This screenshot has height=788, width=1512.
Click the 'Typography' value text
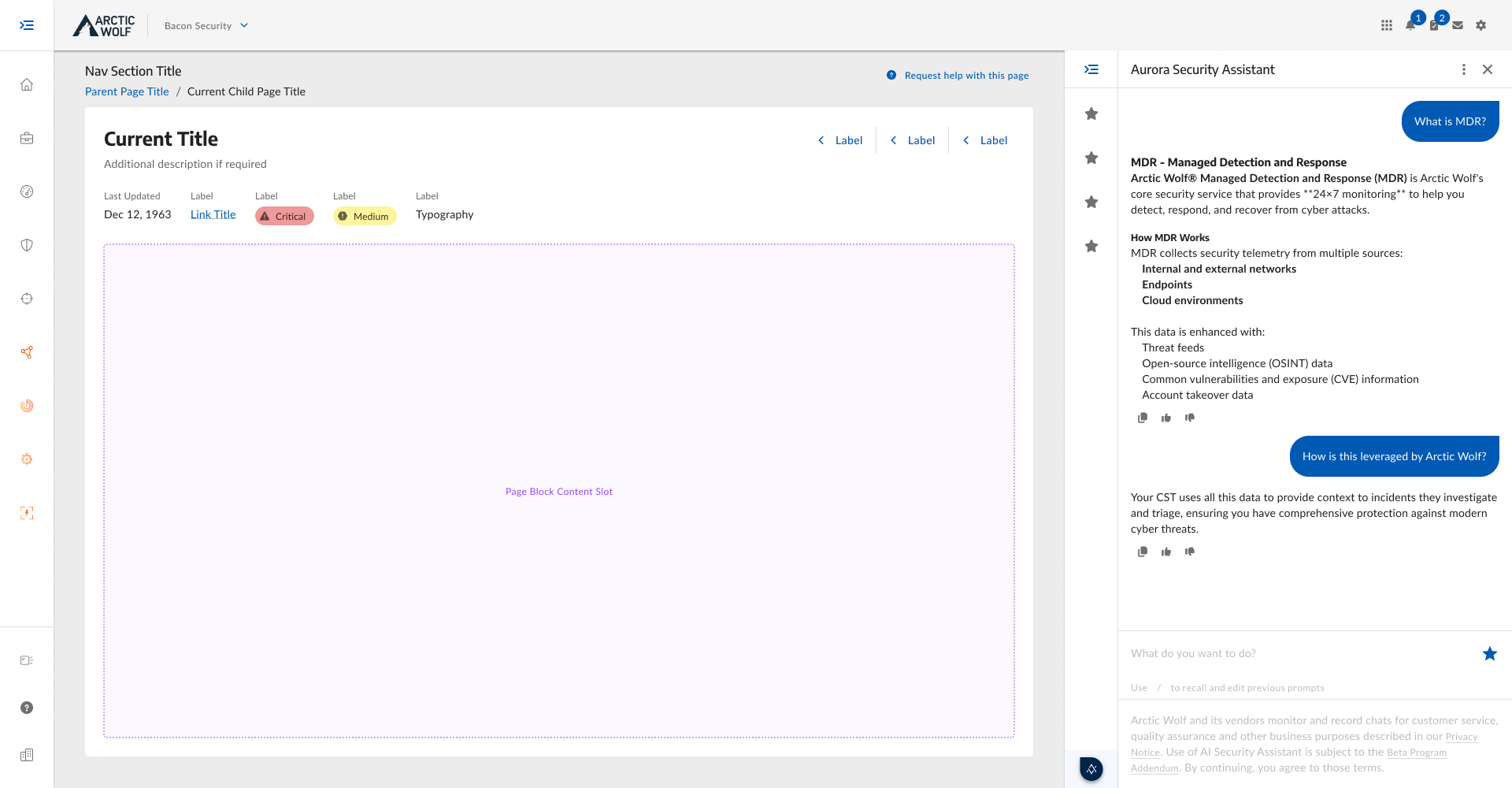[444, 214]
